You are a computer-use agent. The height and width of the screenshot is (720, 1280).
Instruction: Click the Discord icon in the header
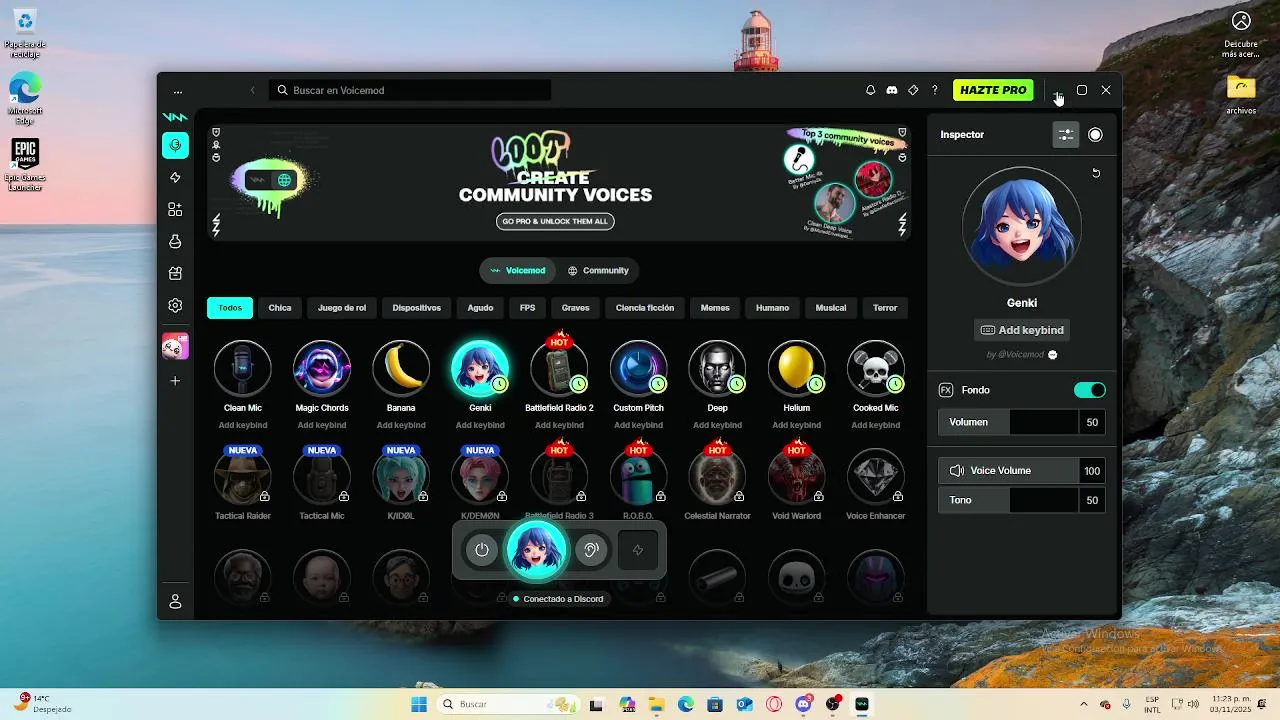(x=892, y=90)
